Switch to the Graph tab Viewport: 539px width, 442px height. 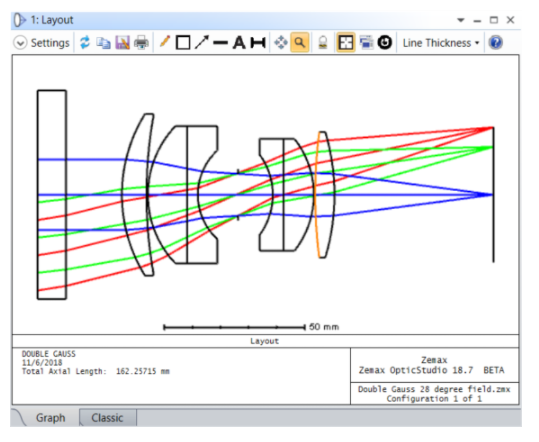click(x=50, y=418)
